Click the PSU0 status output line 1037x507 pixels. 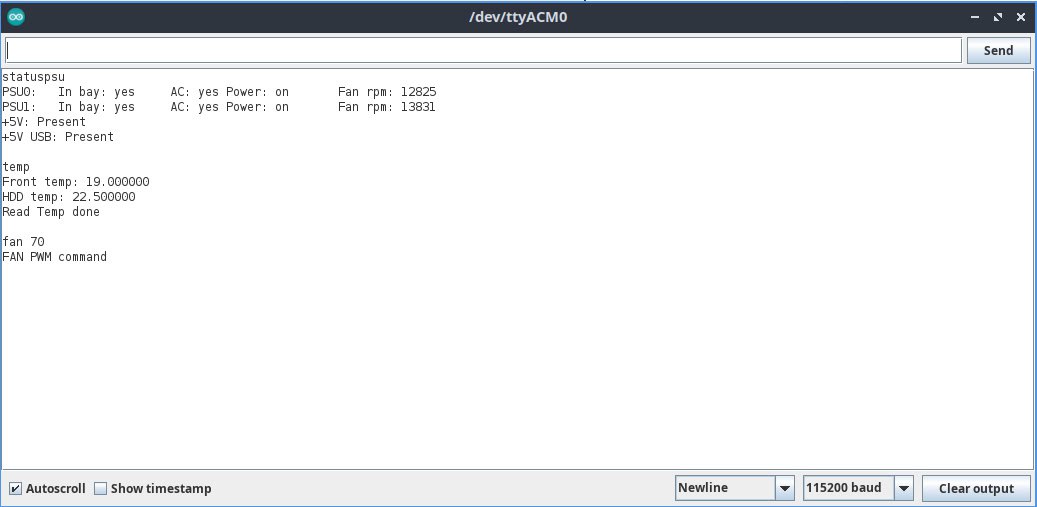pyautogui.click(x=218, y=92)
